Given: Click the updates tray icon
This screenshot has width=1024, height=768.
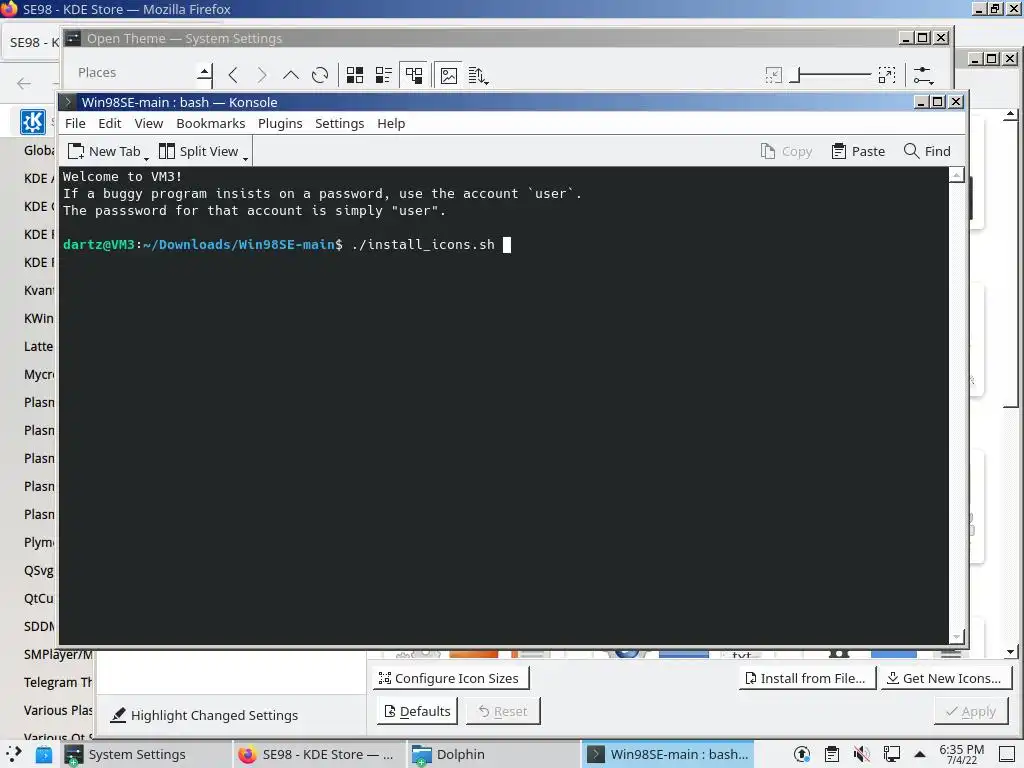Looking at the screenshot, I should pyautogui.click(x=802, y=754).
